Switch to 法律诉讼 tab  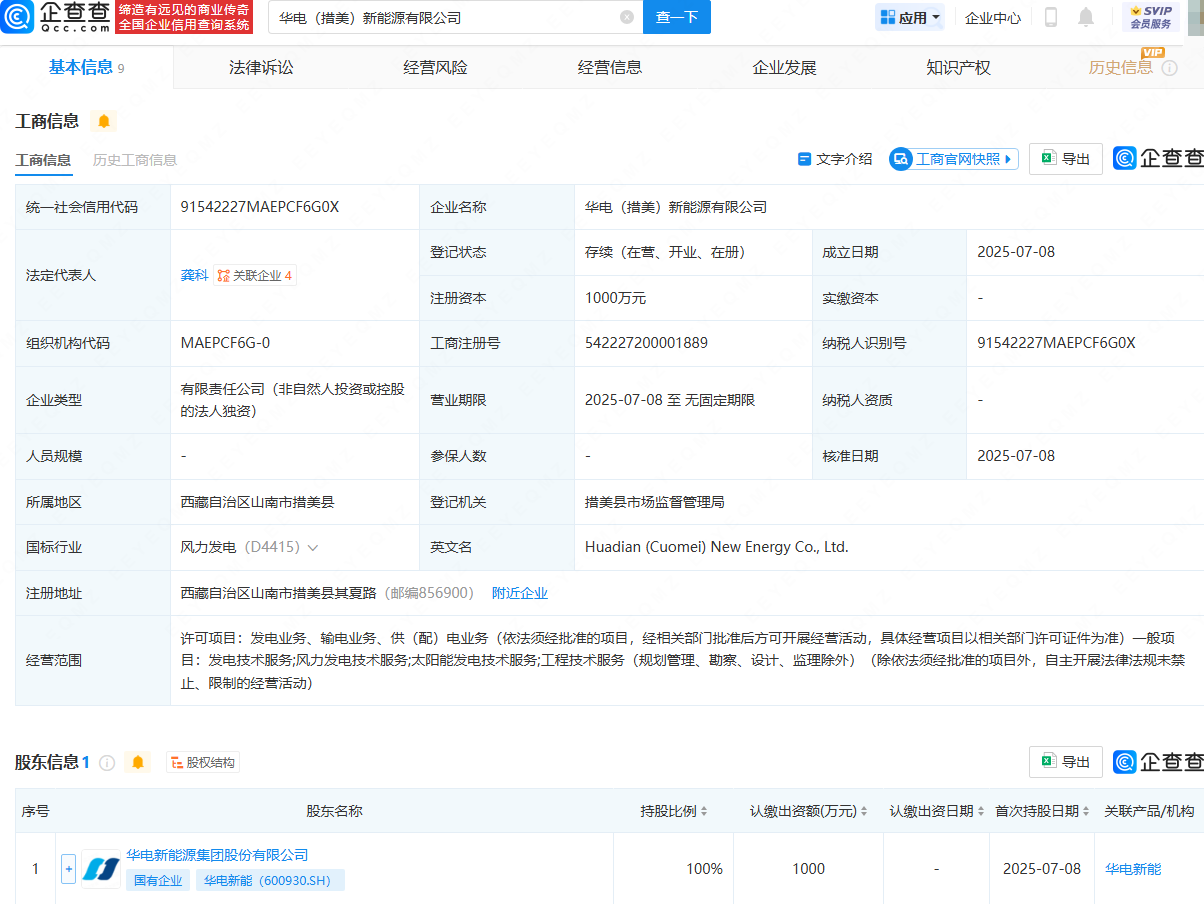[x=261, y=68]
